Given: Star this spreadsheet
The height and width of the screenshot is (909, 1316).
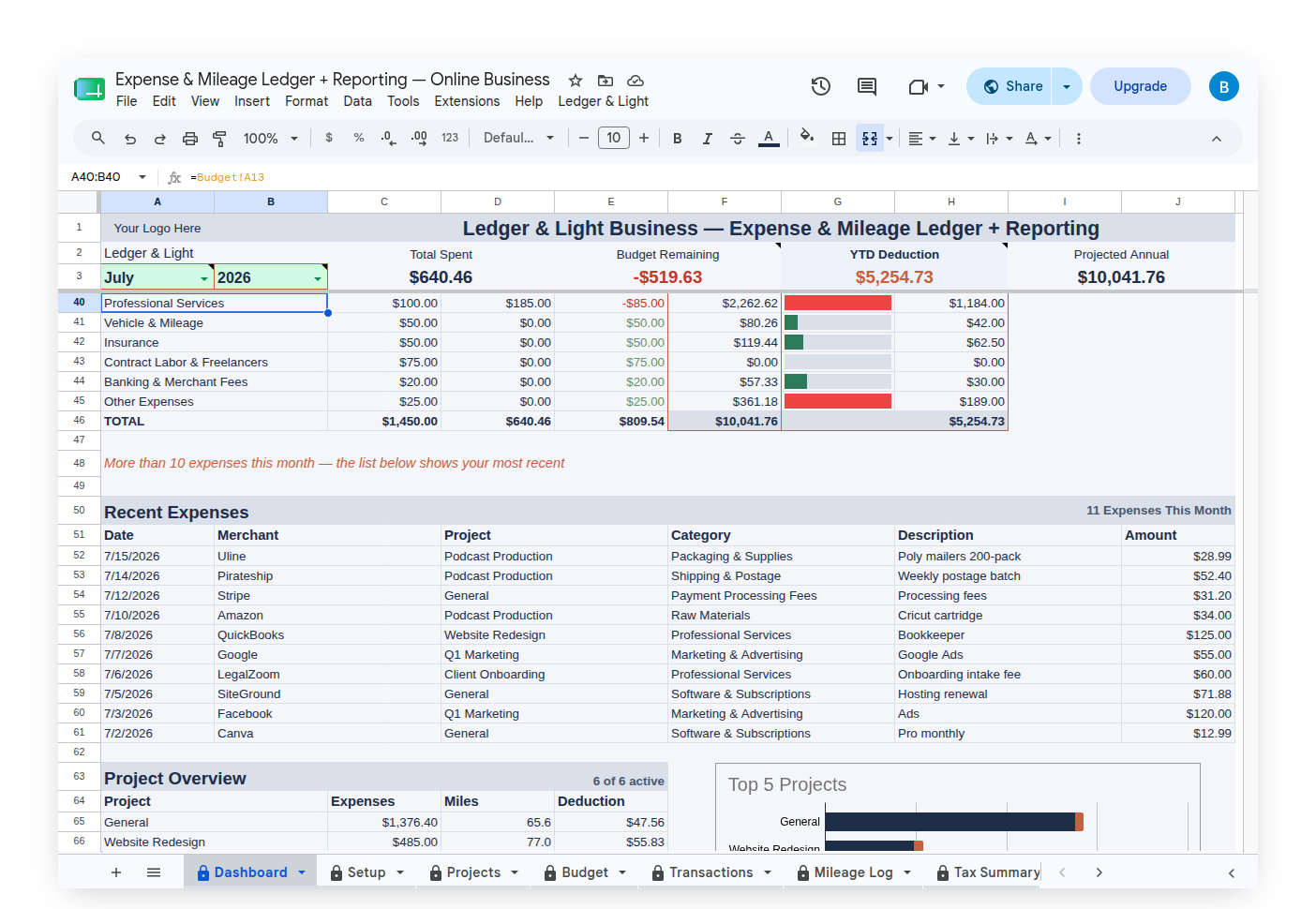Looking at the screenshot, I should pyautogui.click(x=576, y=81).
